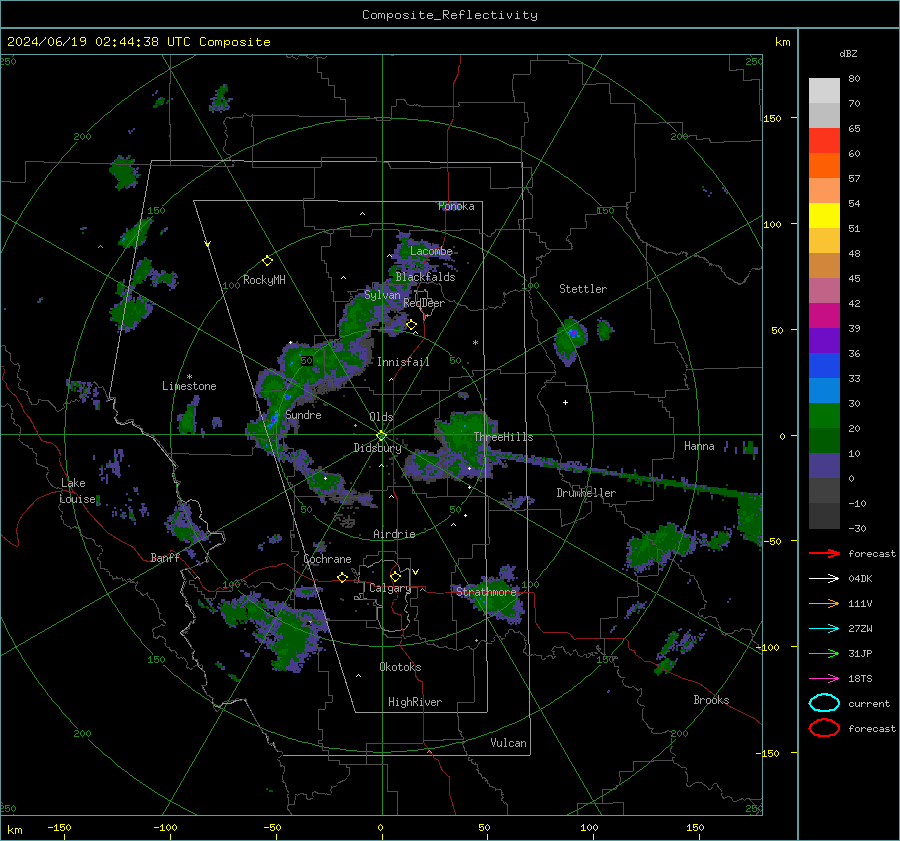Click the Innisfail town label
The image size is (900, 841).
click(x=403, y=362)
